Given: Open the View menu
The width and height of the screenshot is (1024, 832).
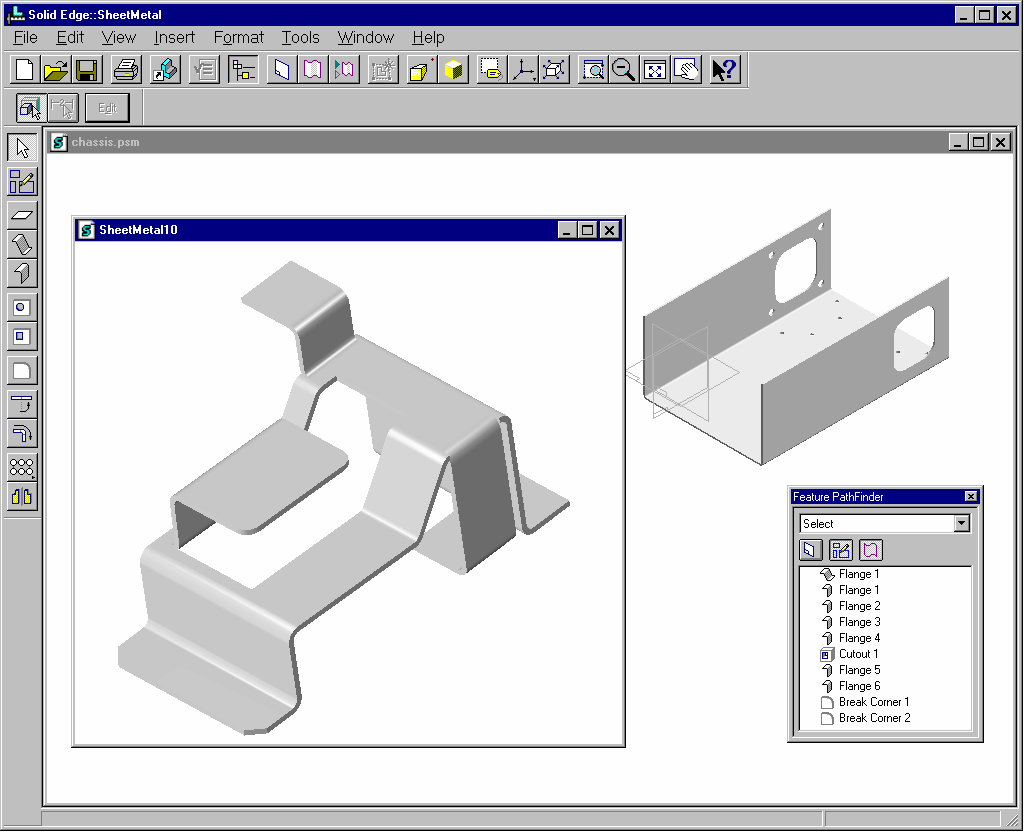Looking at the screenshot, I should point(118,37).
